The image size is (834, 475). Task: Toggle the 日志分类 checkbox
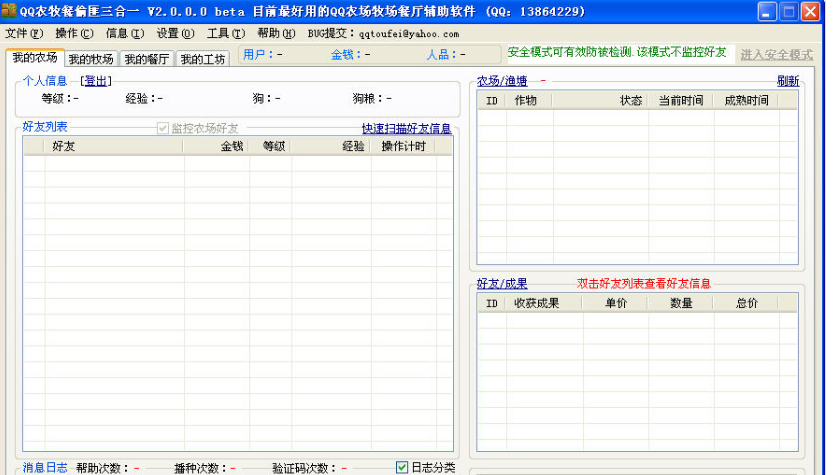(x=402, y=467)
